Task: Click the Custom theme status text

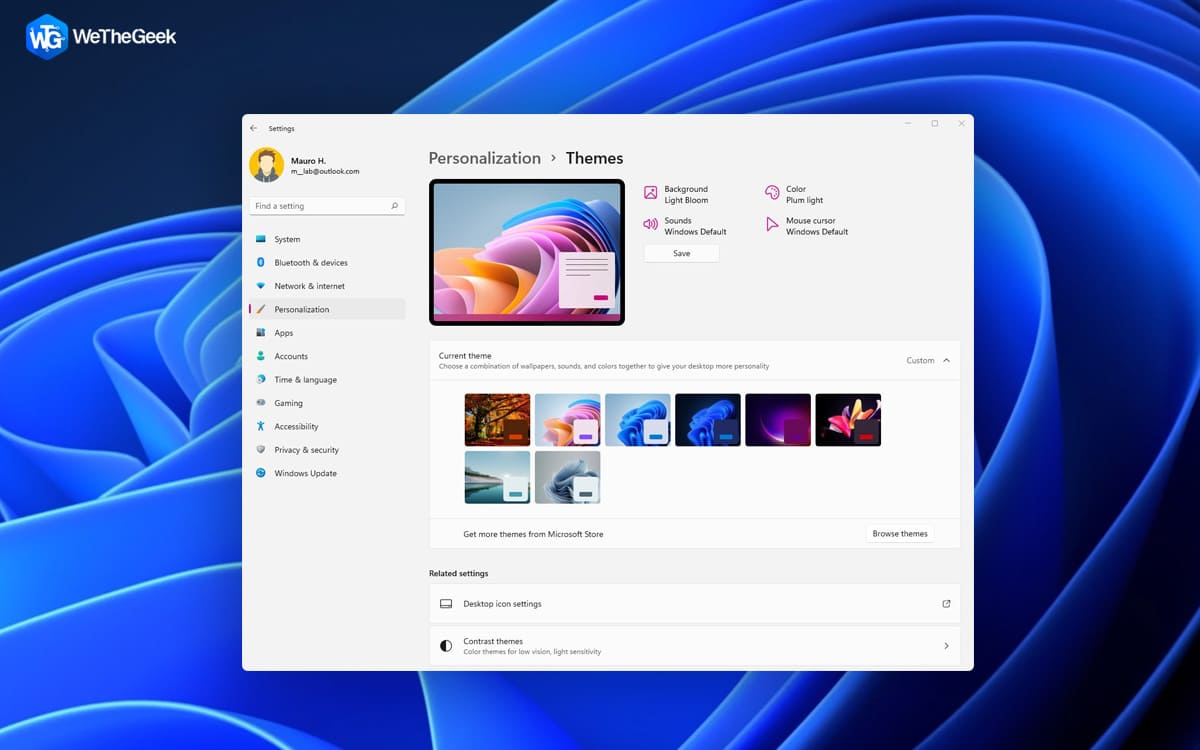Action: 920,360
